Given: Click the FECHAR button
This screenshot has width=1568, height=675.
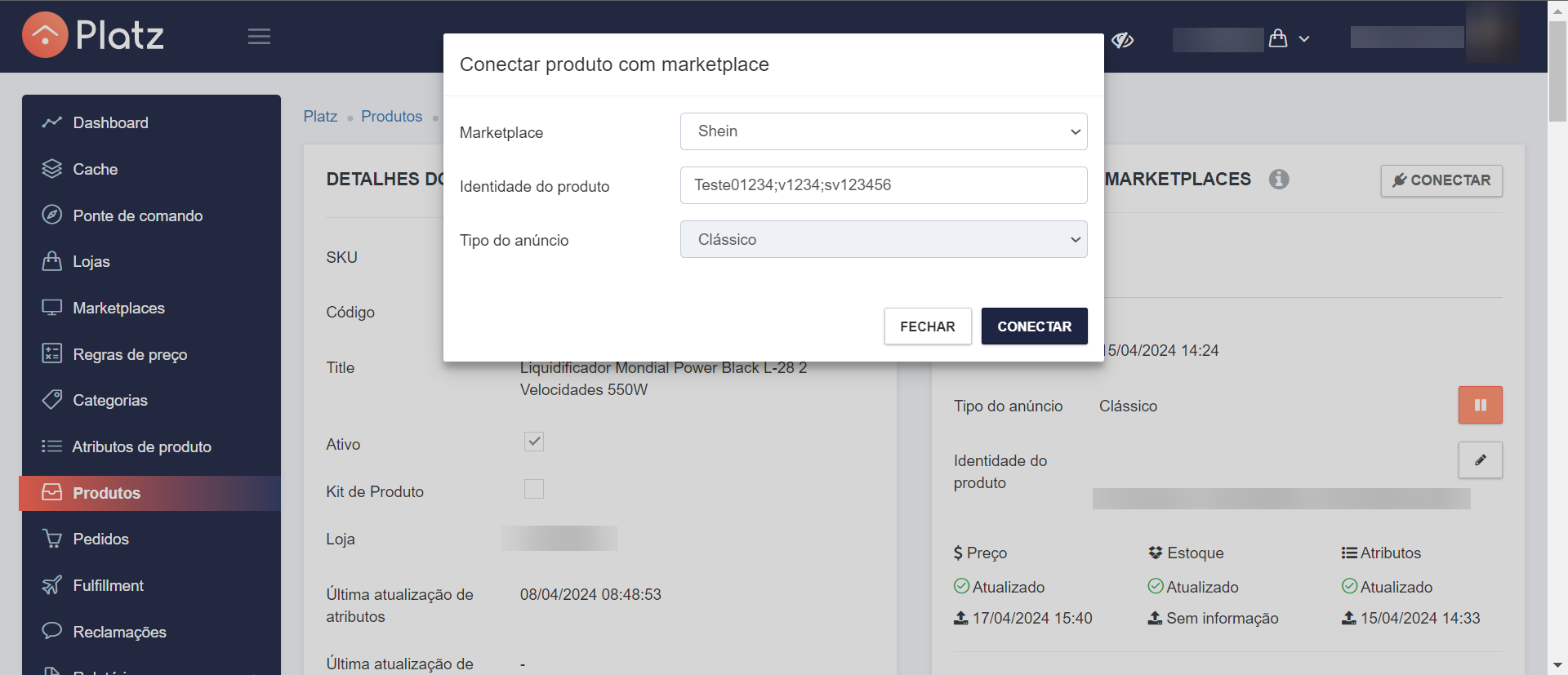Looking at the screenshot, I should [928, 326].
